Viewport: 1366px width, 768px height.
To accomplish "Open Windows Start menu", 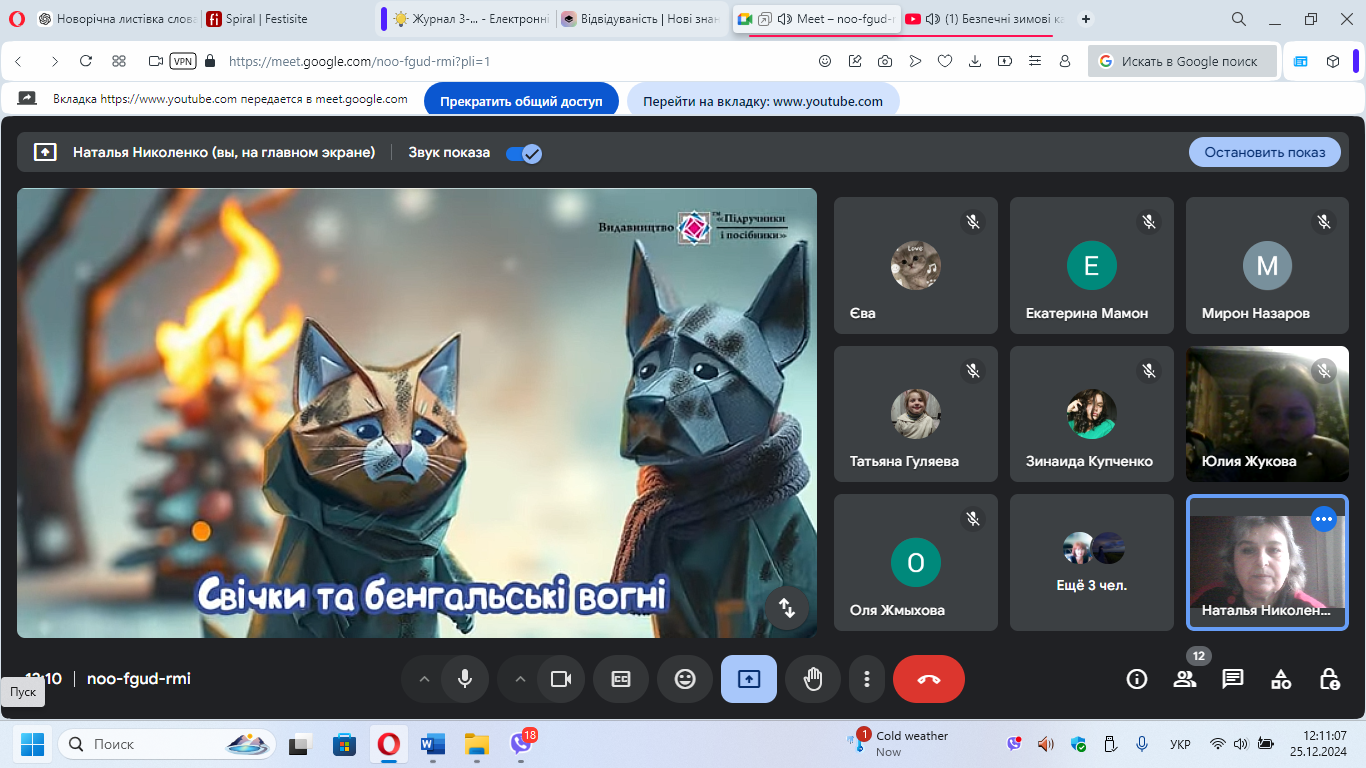I will pos(32,744).
